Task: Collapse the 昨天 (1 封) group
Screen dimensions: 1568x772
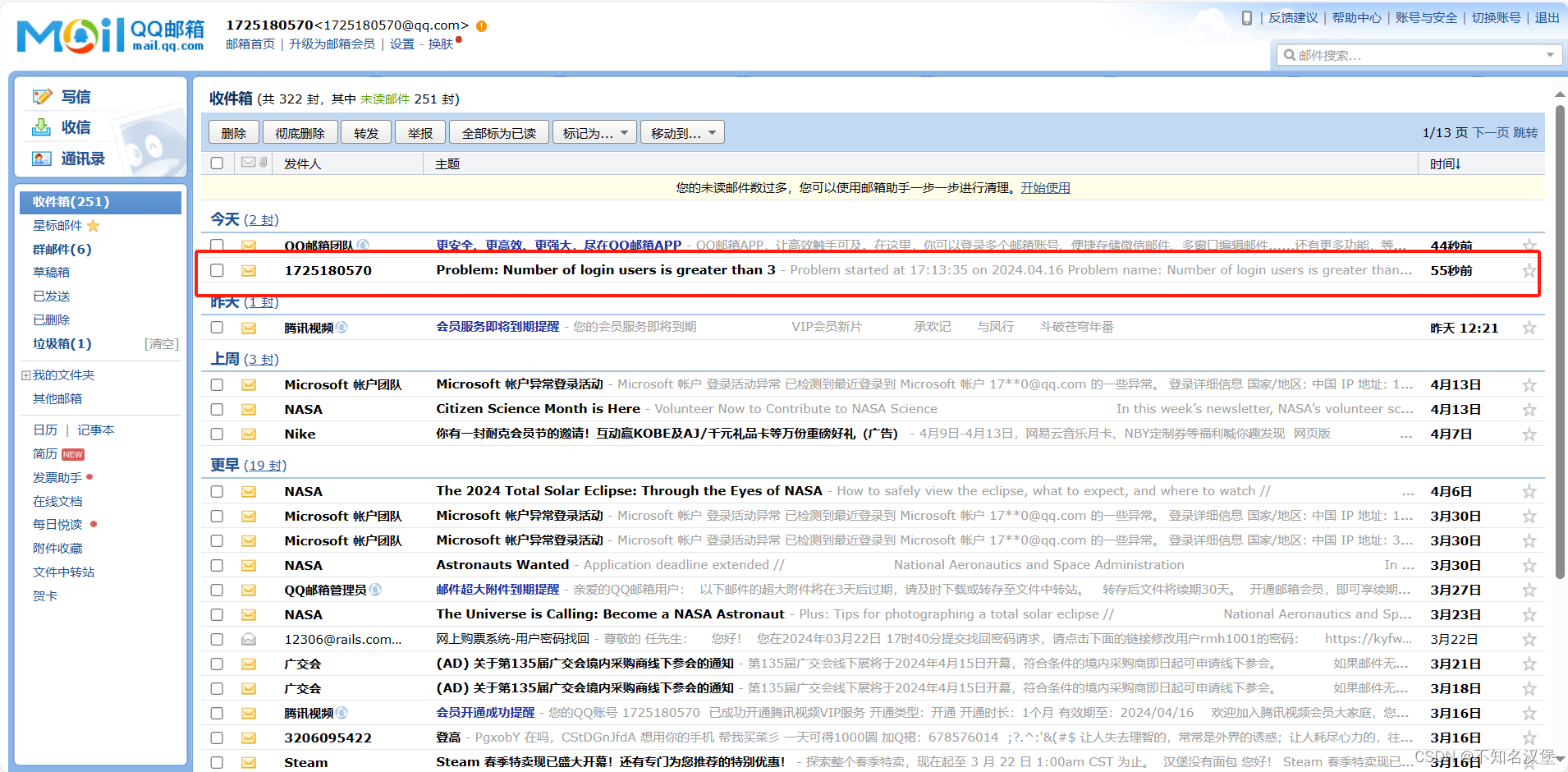Action: 245,302
